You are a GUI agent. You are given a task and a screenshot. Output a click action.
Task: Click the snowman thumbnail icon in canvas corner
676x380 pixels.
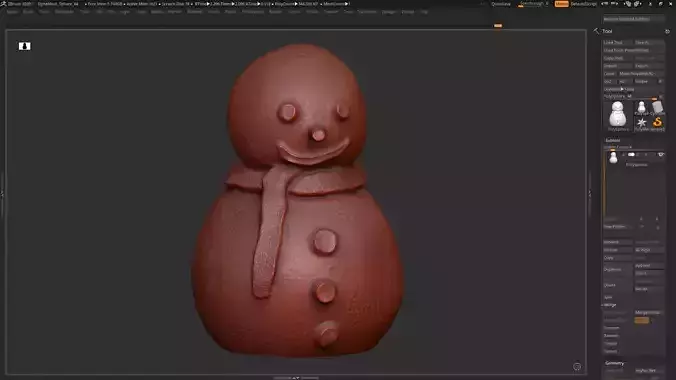tap(25, 46)
